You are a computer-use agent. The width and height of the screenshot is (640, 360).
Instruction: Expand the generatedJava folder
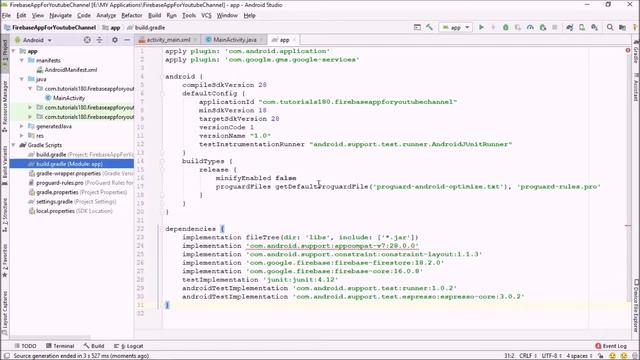[x=22, y=126]
